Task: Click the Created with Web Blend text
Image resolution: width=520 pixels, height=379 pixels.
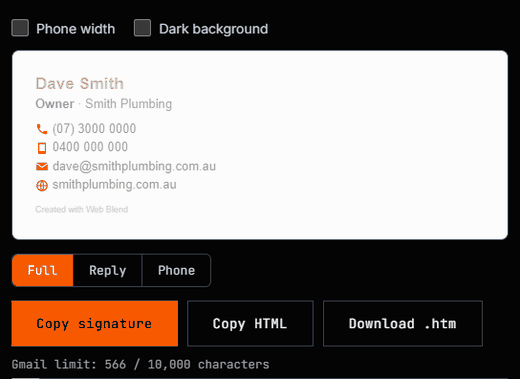Action: pyautogui.click(x=82, y=209)
